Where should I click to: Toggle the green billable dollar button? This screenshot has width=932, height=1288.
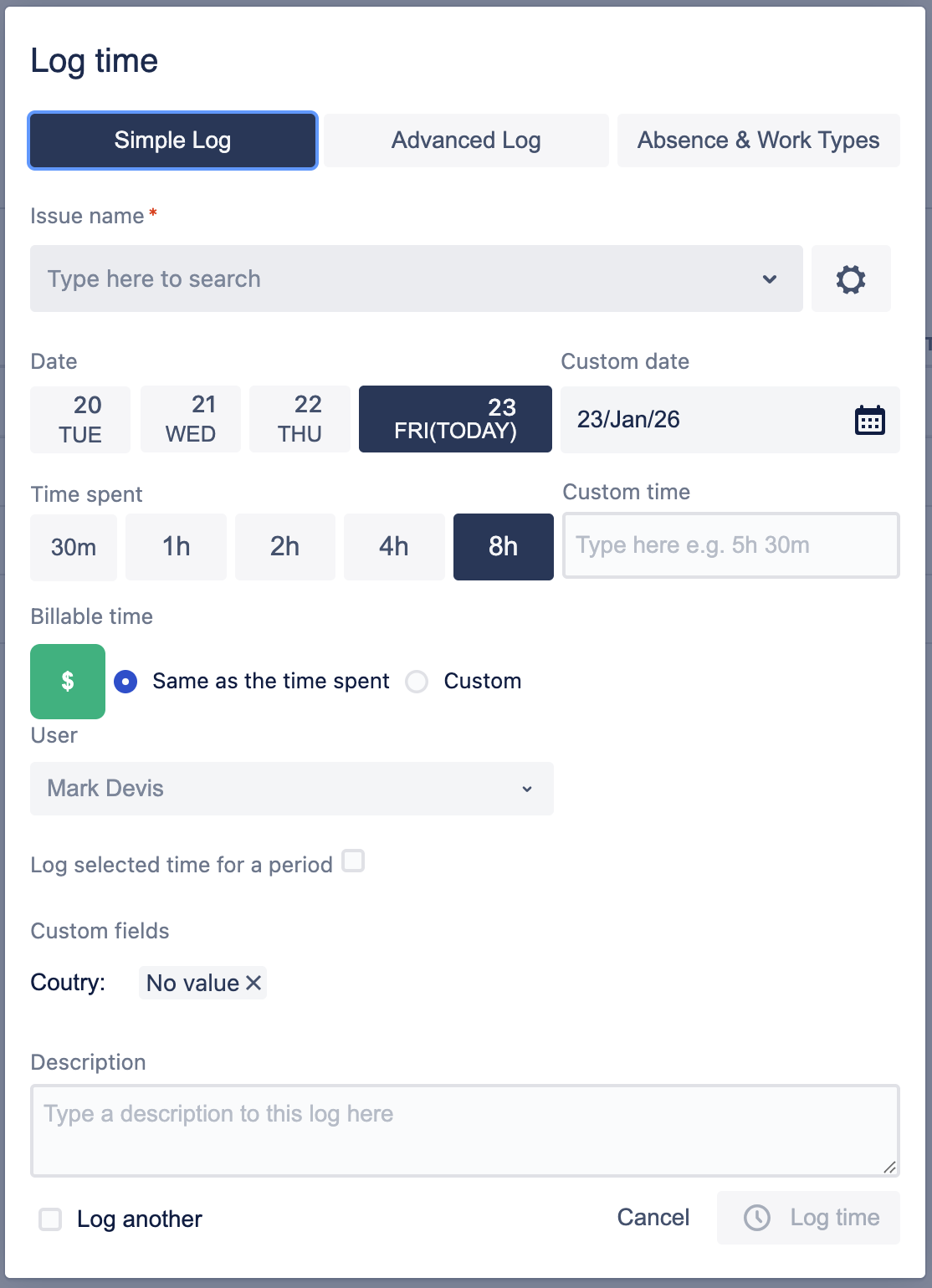tap(68, 682)
